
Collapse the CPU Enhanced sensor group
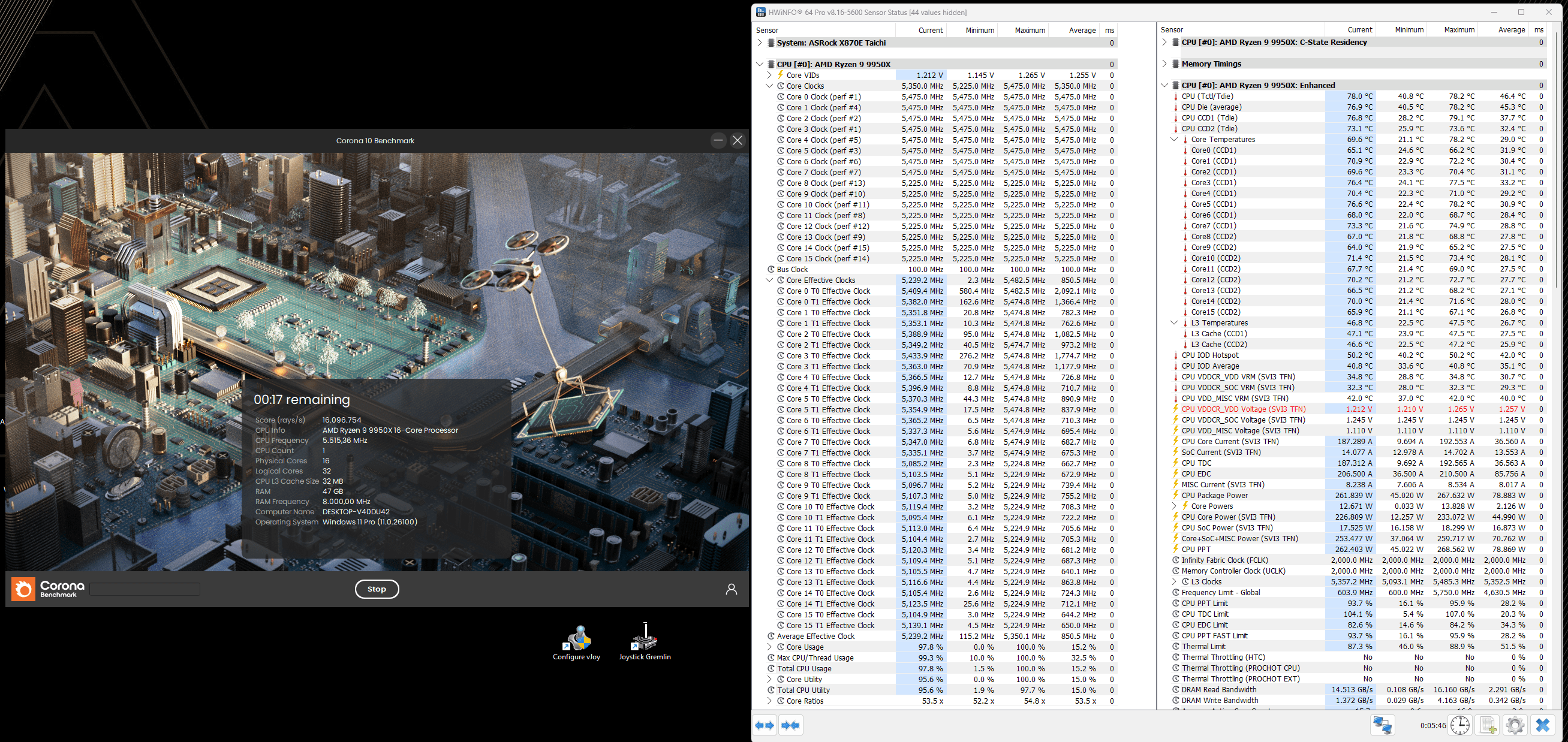click(x=1164, y=86)
